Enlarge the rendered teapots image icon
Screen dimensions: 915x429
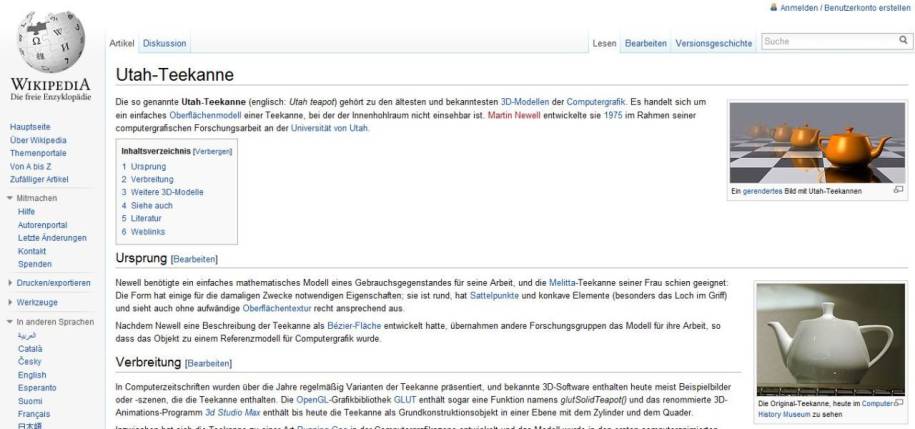pos(898,190)
